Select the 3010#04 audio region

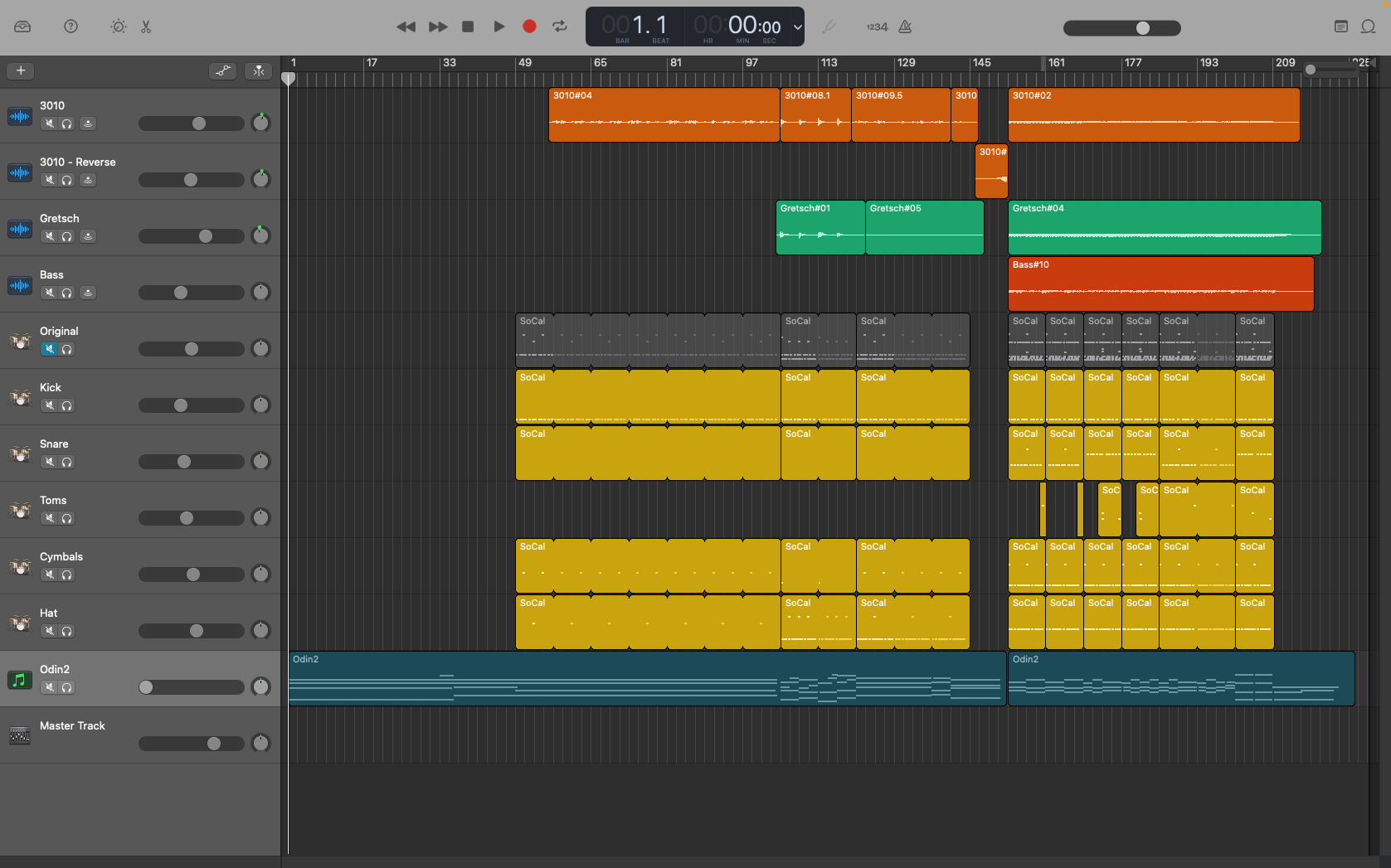click(664, 115)
